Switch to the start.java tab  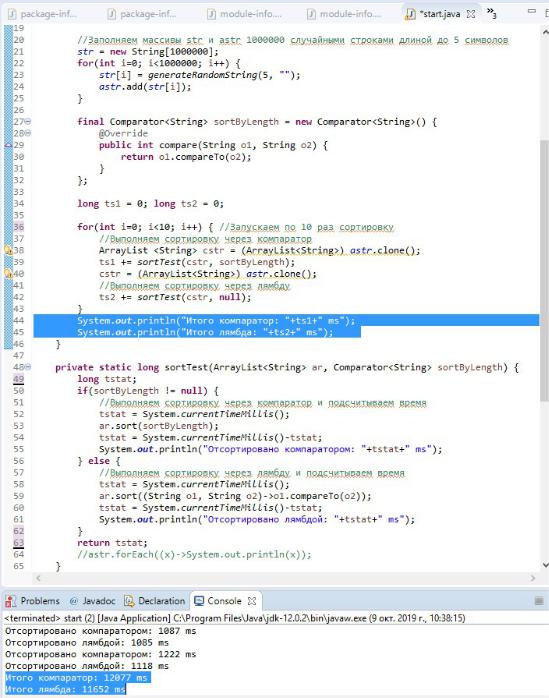pos(439,14)
